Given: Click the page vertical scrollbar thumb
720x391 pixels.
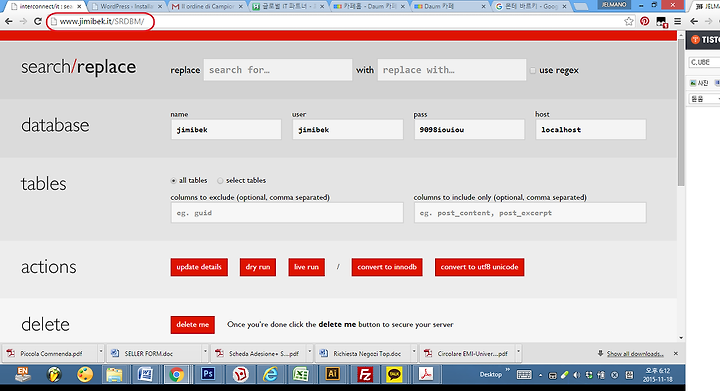Looking at the screenshot, I should 681,112.
